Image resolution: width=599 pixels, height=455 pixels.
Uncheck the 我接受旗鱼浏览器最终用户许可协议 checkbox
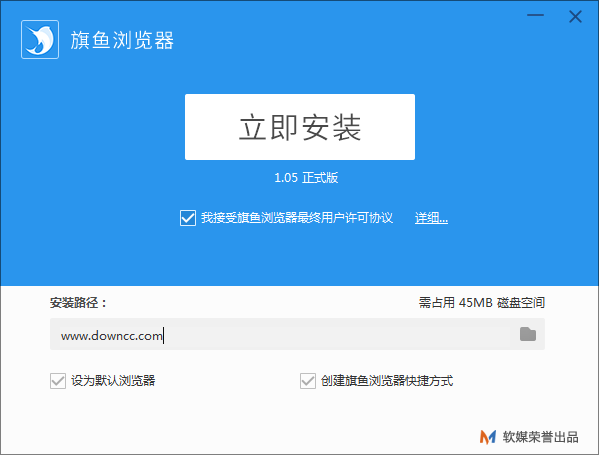188,218
